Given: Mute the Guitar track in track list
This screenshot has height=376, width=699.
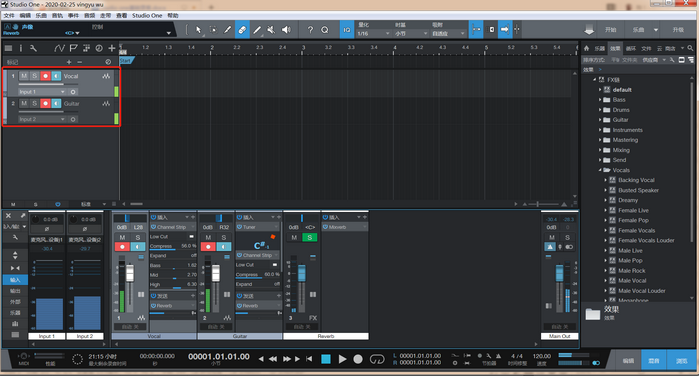Looking at the screenshot, I should click(x=24, y=103).
